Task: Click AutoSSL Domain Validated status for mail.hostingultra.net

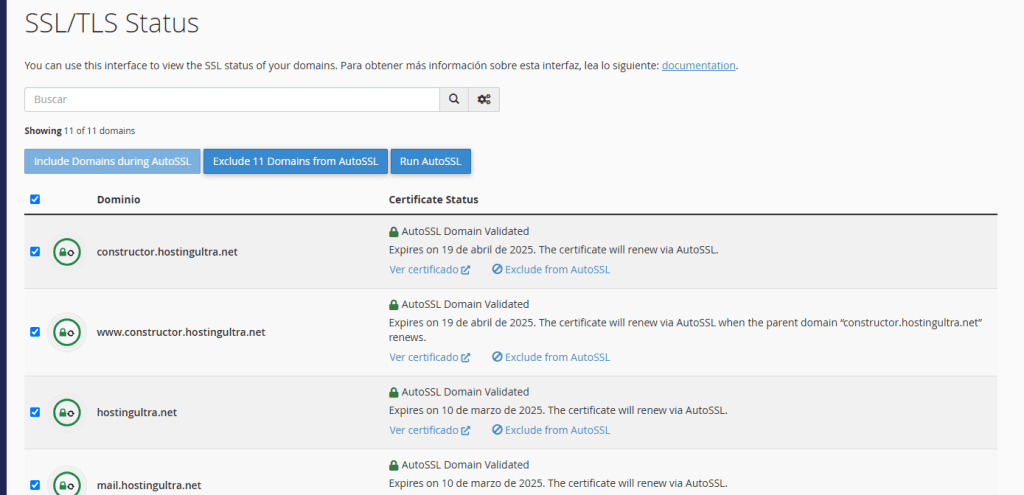Action: point(459,465)
